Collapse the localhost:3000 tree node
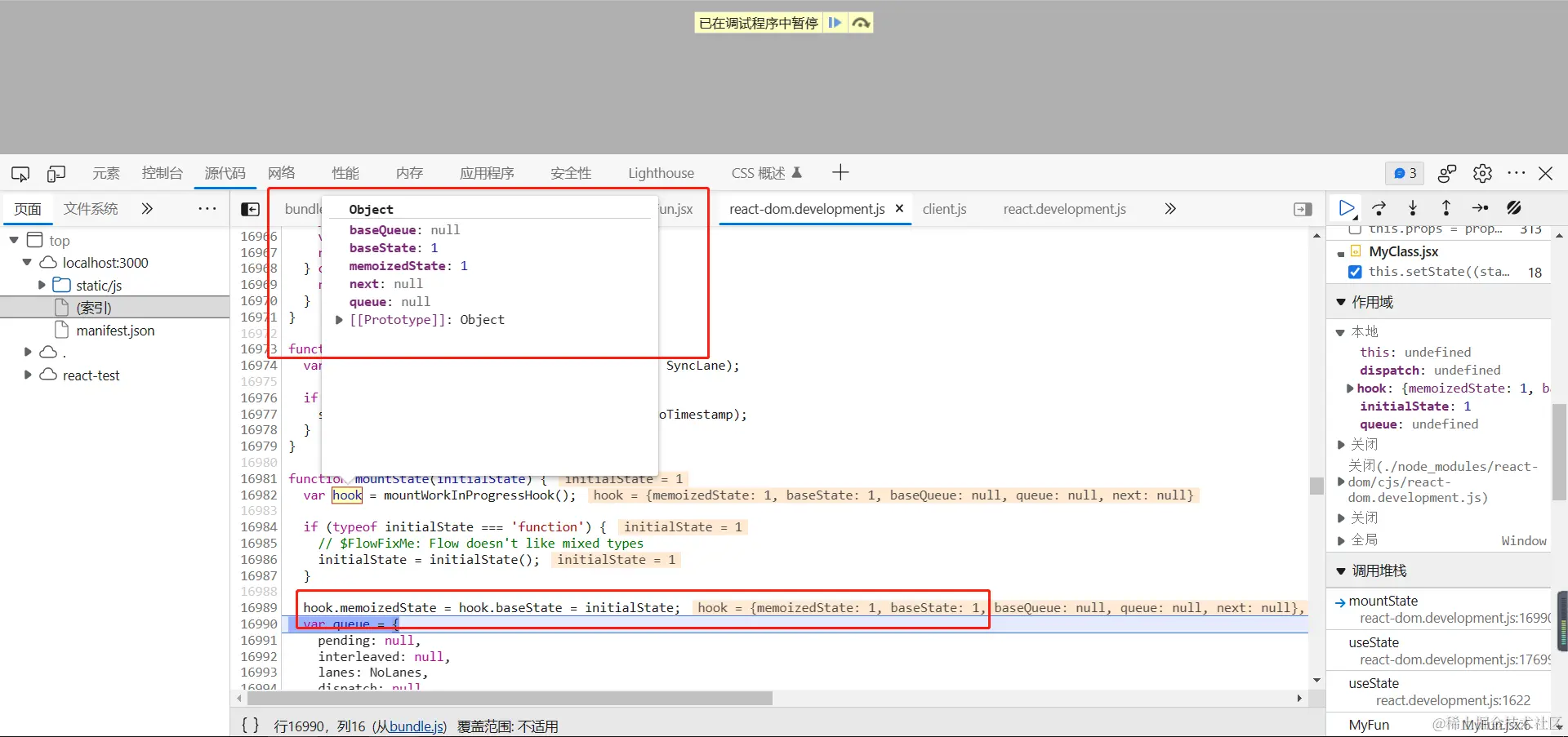This screenshot has width=1568, height=737. tap(27, 263)
